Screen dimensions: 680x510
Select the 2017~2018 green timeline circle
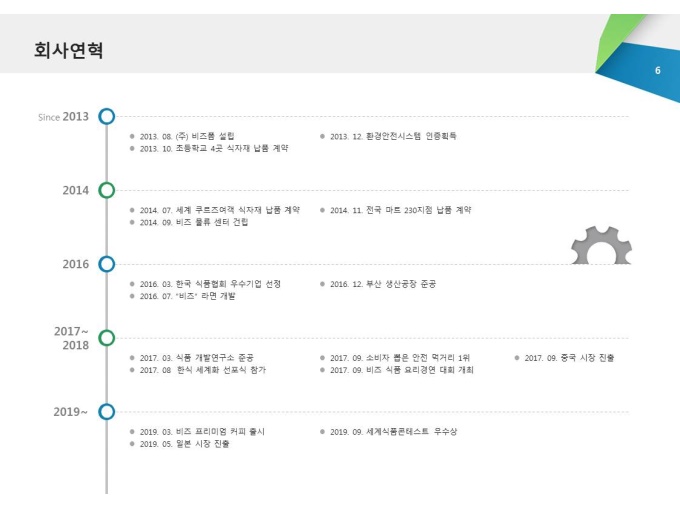(107, 338)
